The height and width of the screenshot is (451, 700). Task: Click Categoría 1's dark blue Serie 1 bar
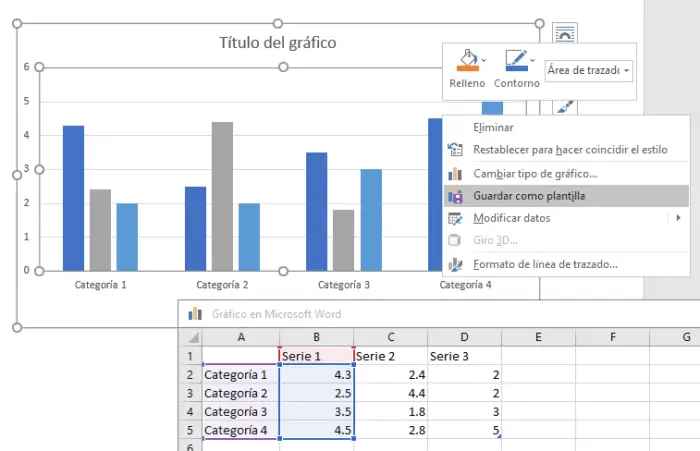click(73, 198)
